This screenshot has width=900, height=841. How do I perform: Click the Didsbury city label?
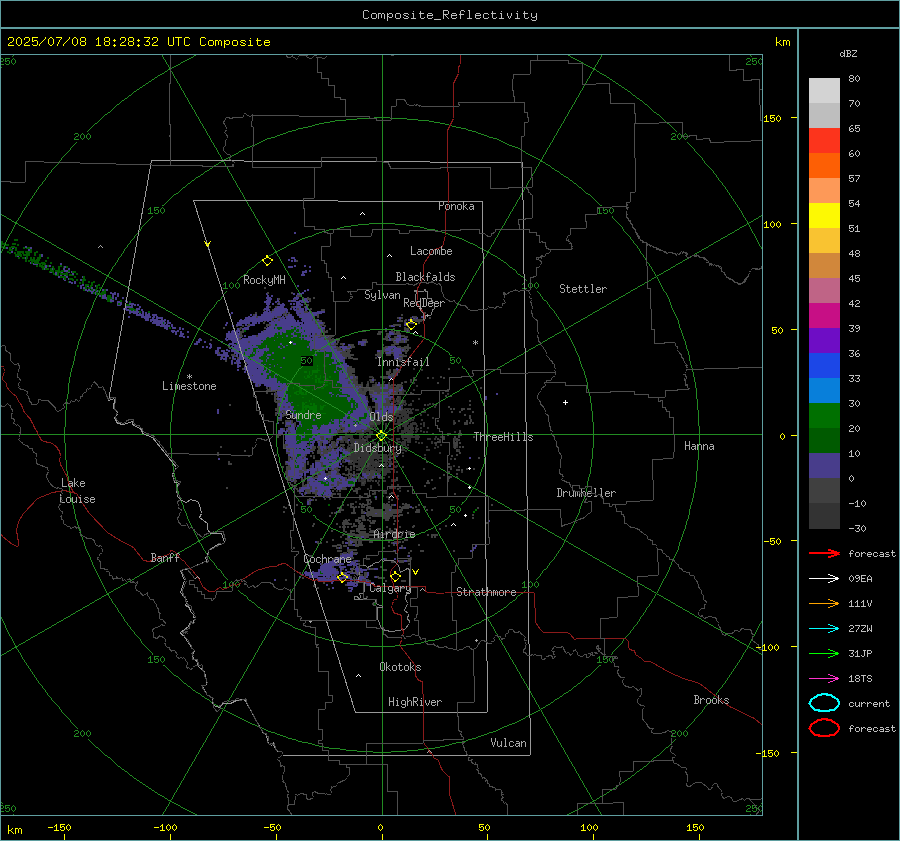pyautogui.click(x=377, y=448)
